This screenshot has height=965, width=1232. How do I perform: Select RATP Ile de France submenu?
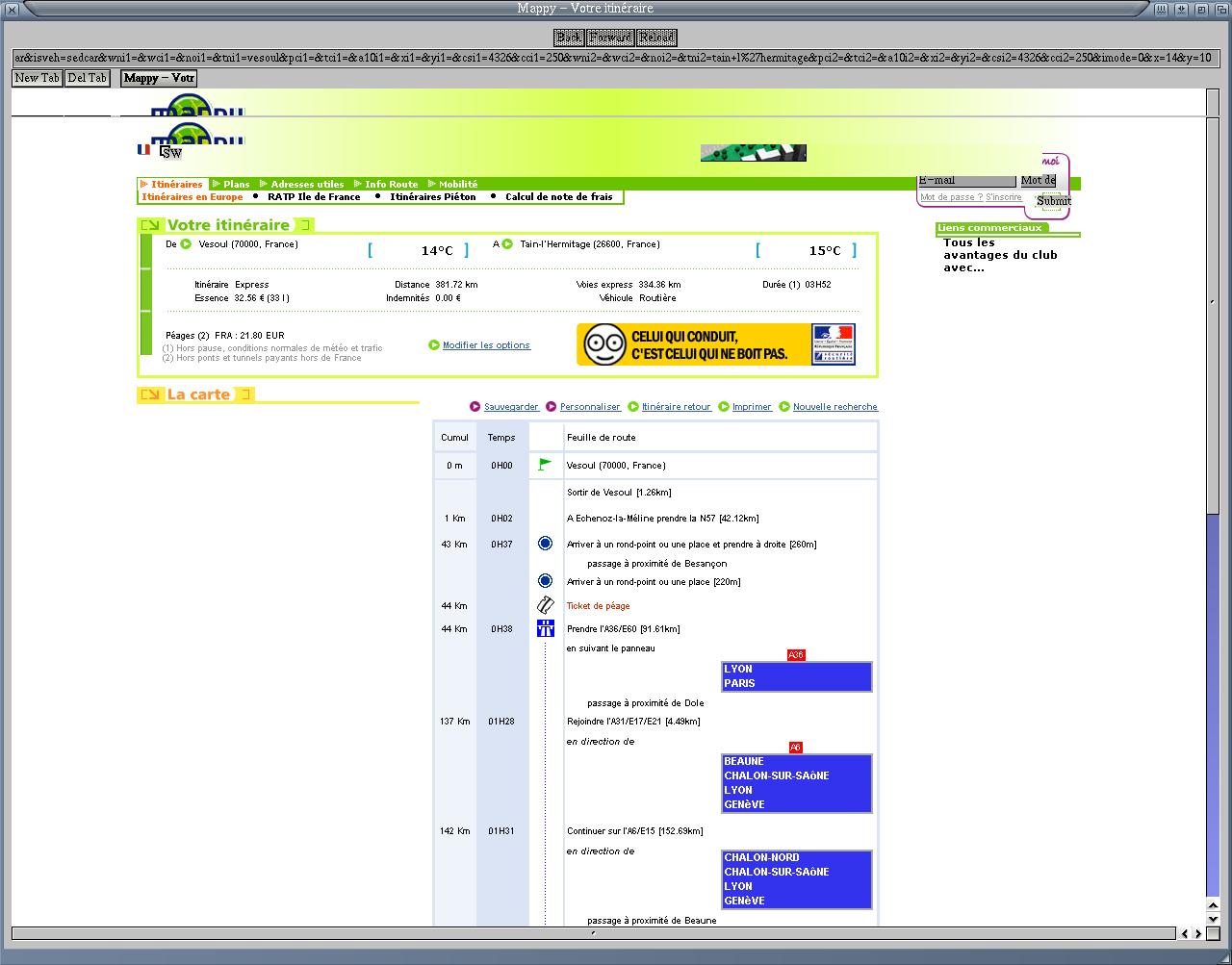pos(314,196)
